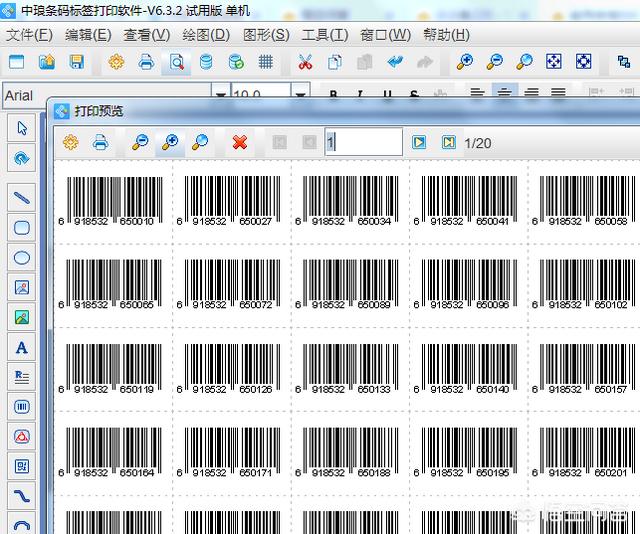
Task: Go to next page in preview
Action: [x=419, y=142]
